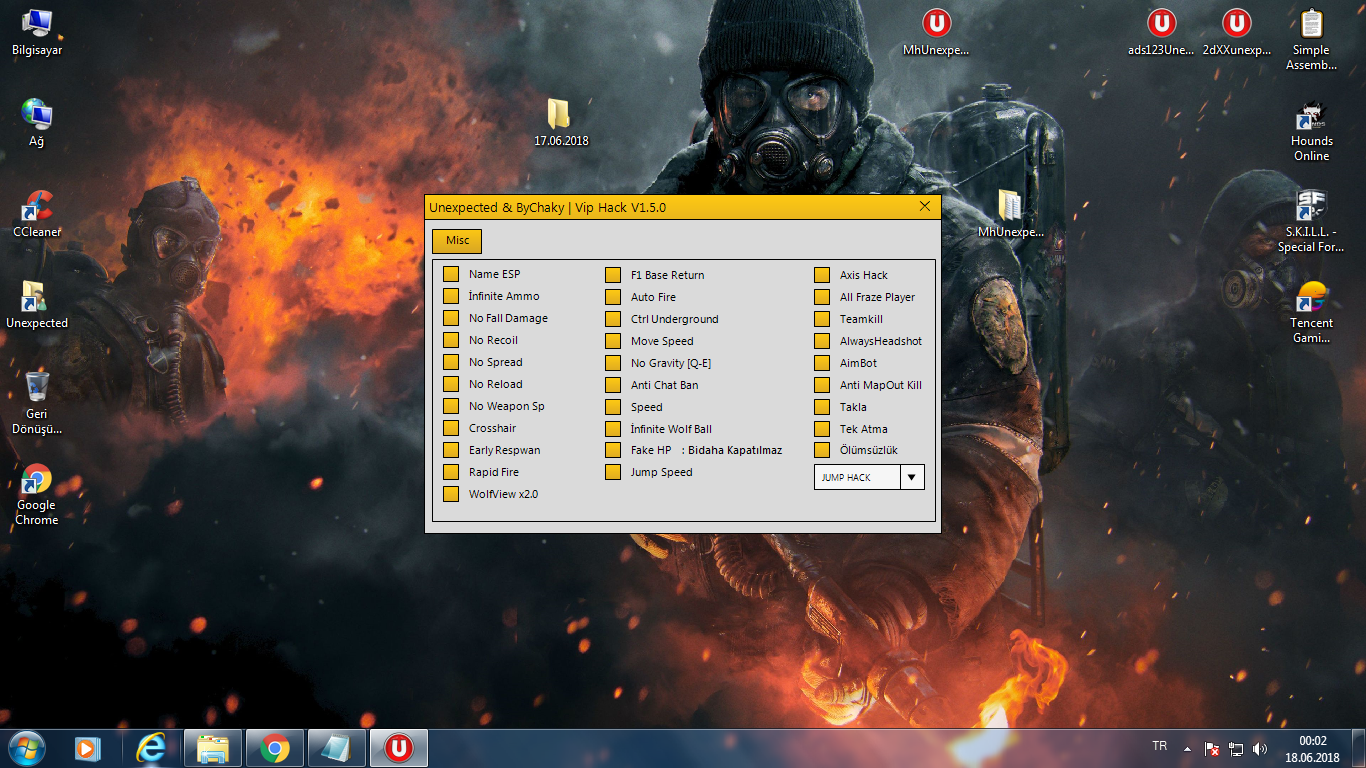This screenshot has width=1366, height=768.
Task: Toggle the Fake HP checkbox
Action: 613,450
